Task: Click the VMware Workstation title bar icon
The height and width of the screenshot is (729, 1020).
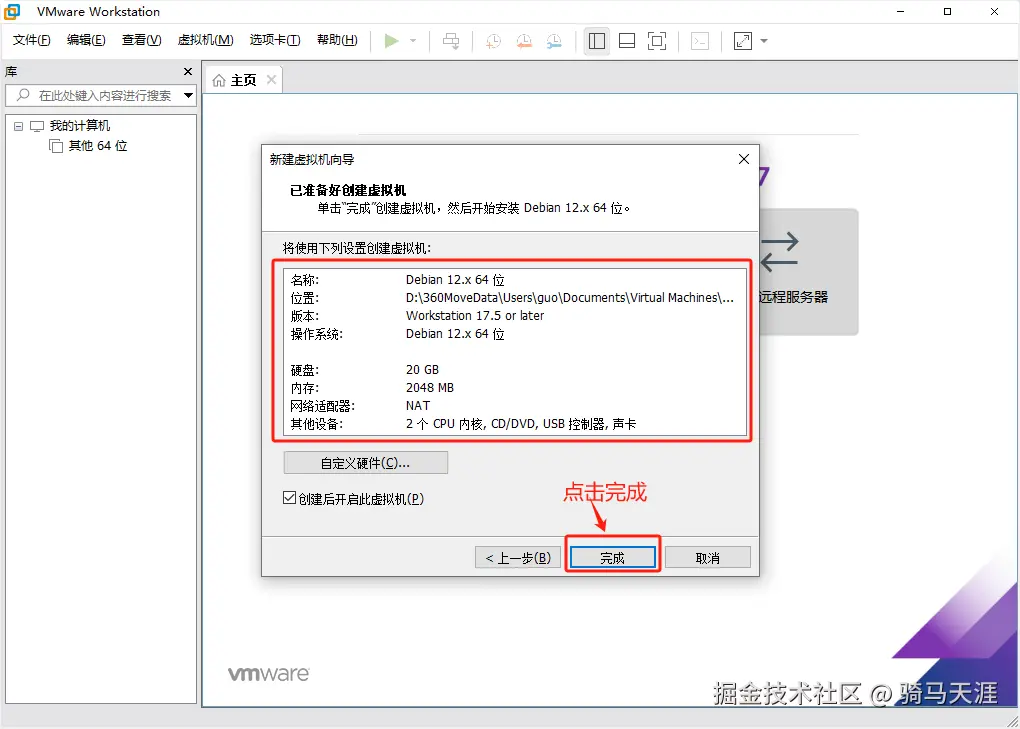Action: [12, 12]
